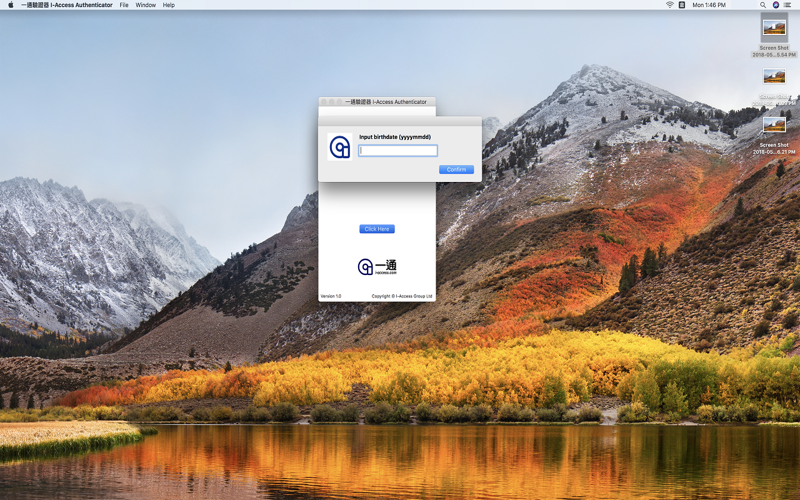Click the 一通 logo in the main window
Image resolution: width=800 pixels, height=500 pixels.
(x=377, y=266)
